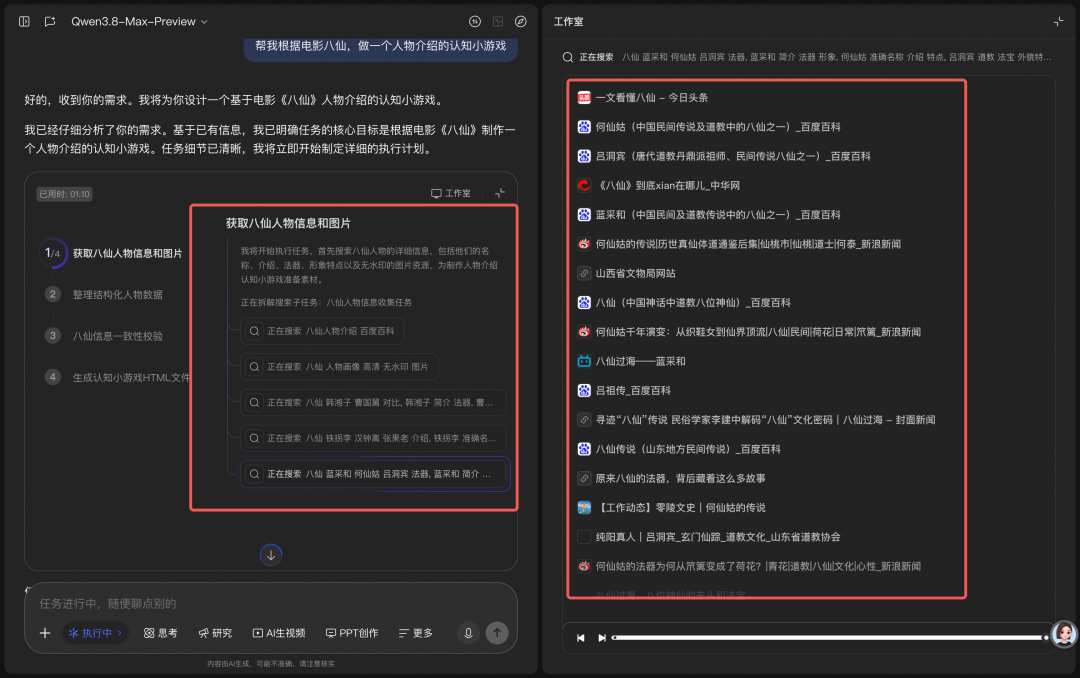The image size is (1080, 678).
Task: Open result 山西省文物局网站
Action: click(x=635, y=274)
